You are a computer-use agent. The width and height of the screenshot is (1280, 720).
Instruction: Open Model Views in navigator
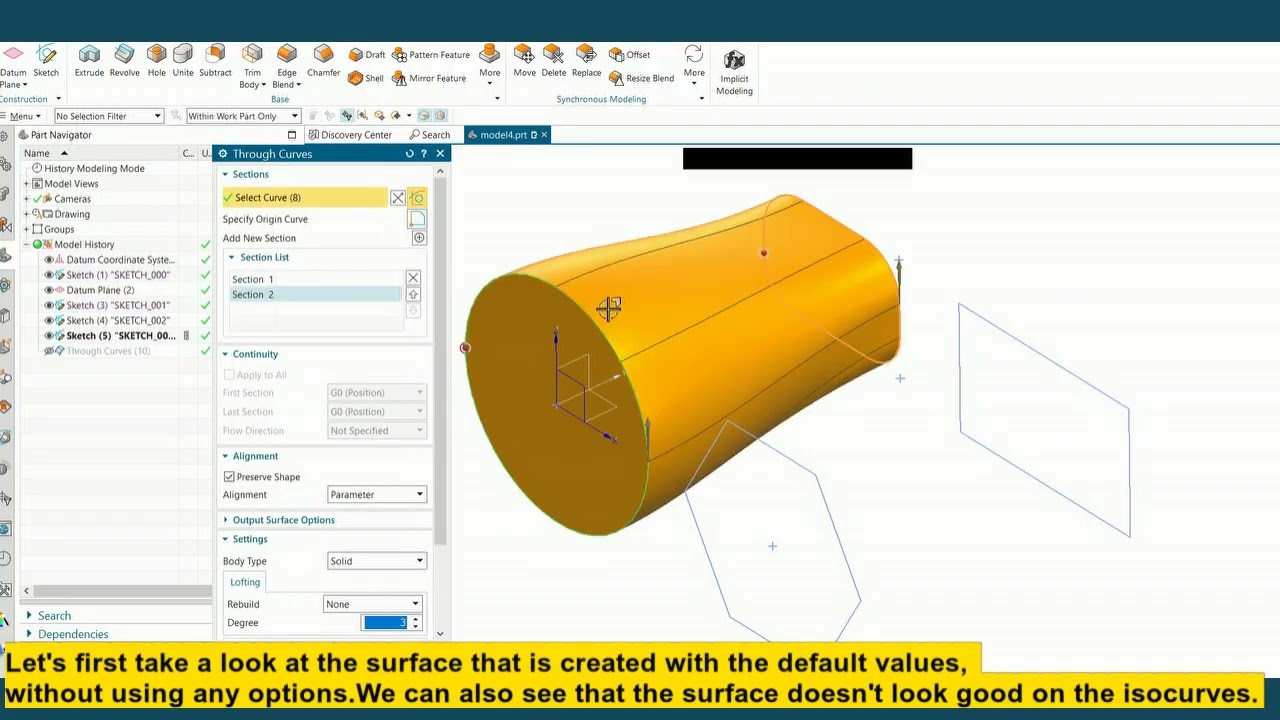[71, 184]
